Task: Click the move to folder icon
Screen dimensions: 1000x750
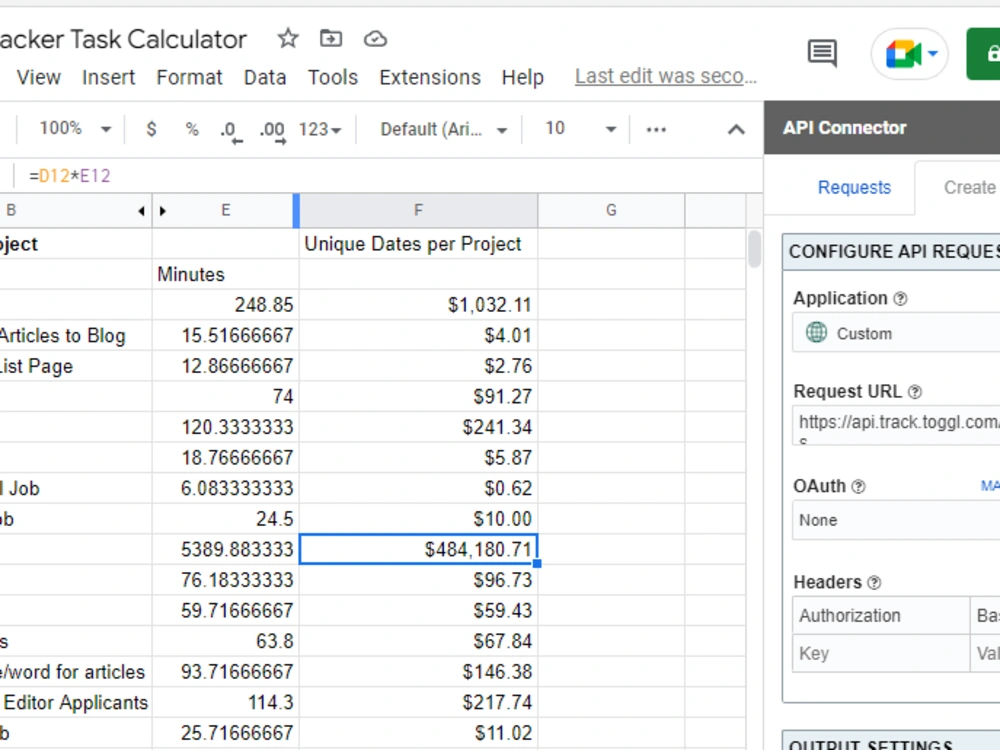Action: (330, 39)
